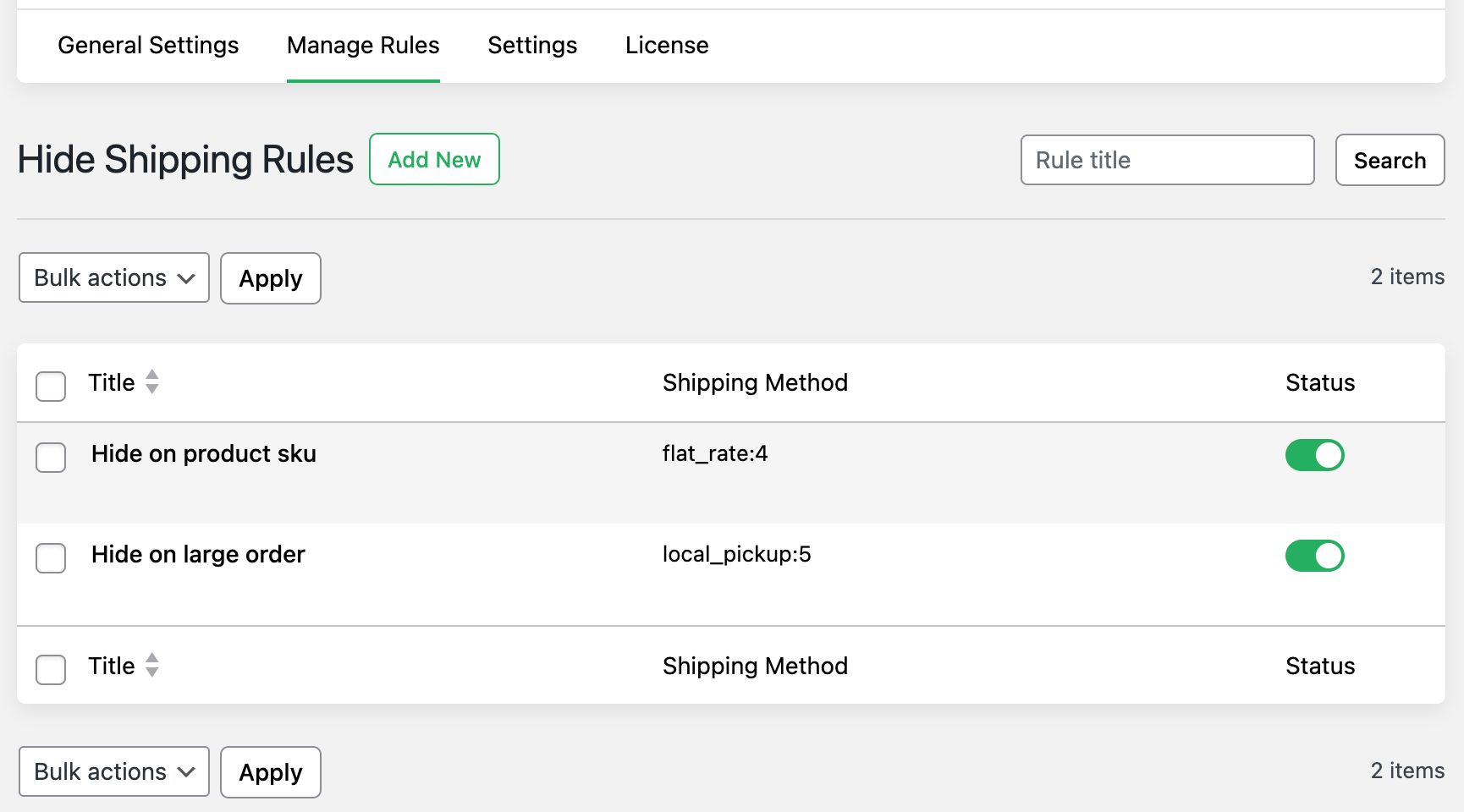Click the footer Shipping Method column label
Image resolution: width=1464 pixels, height=812 pixels.
(x=755, y=666)
